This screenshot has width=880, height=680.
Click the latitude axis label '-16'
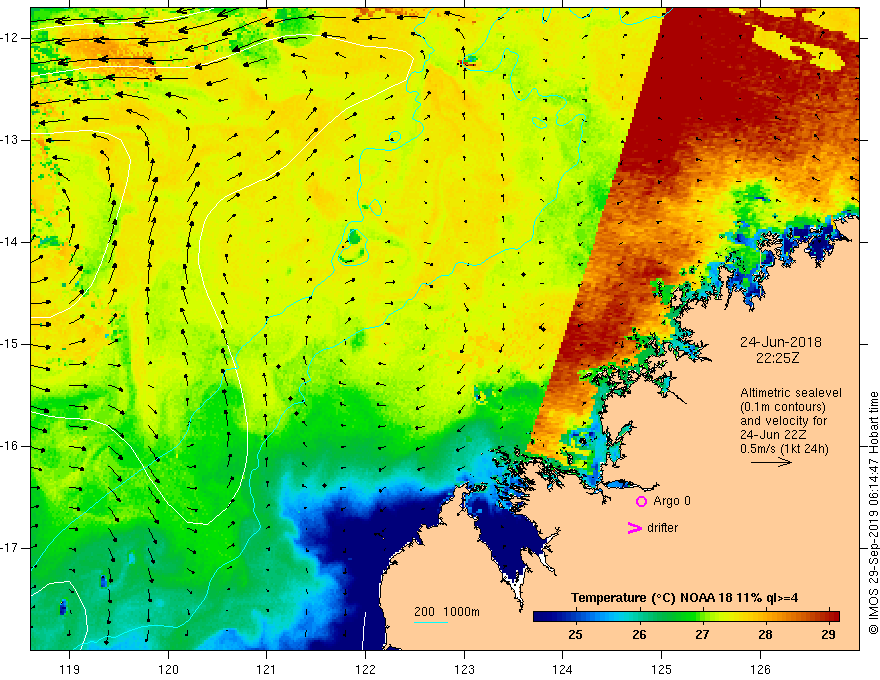11,446
